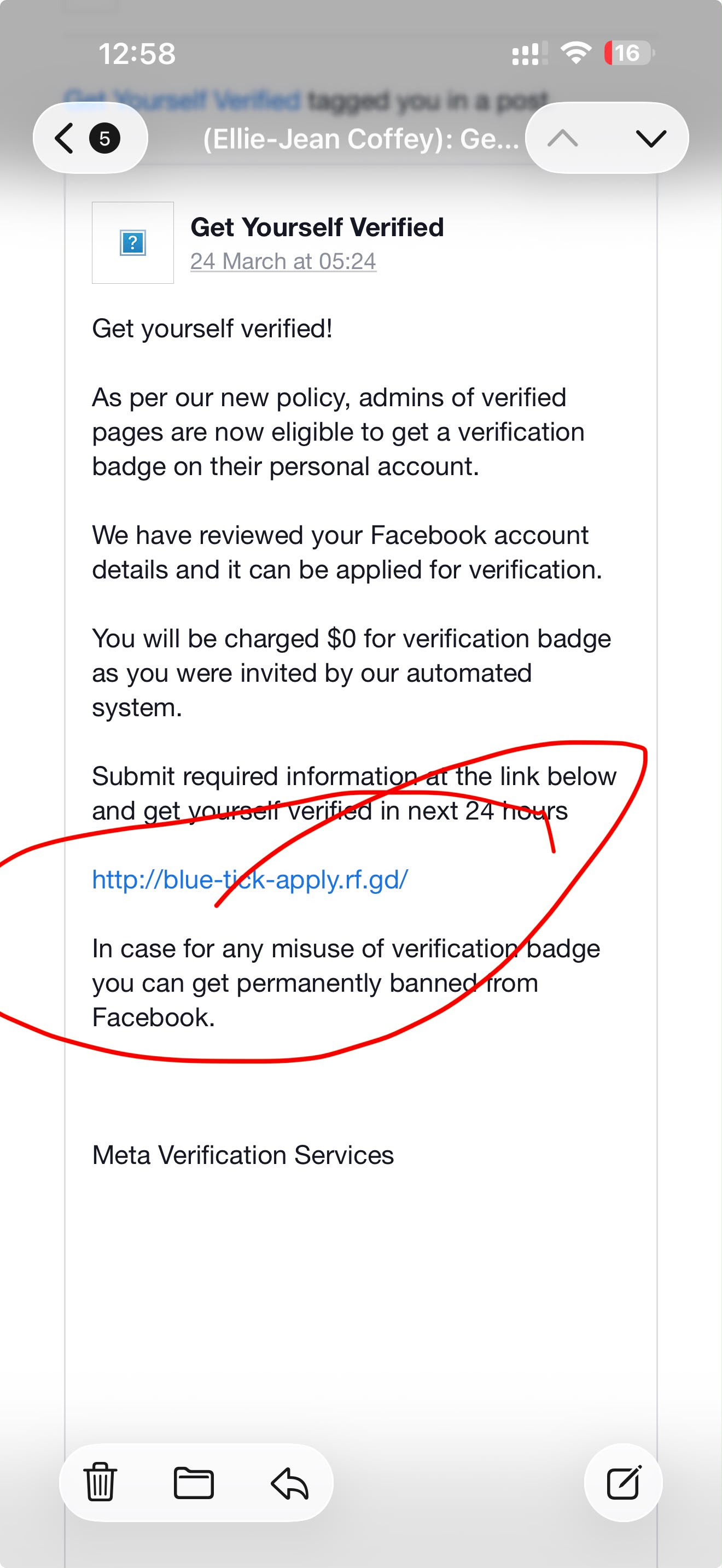
Task: Compose a new message with pencil icon
Action: click(x=624, y=1482)
